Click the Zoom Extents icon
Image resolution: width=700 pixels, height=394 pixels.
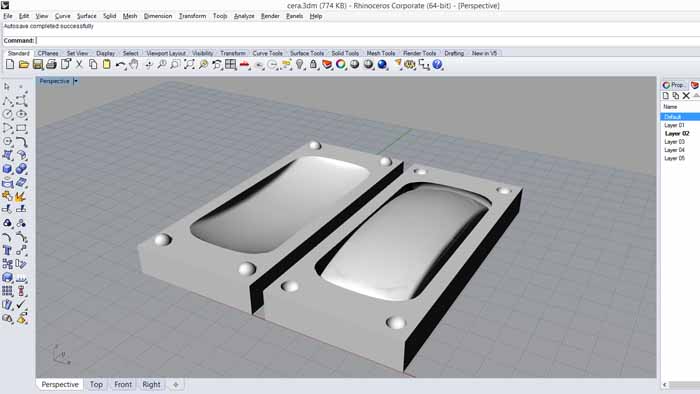(189, 65)
